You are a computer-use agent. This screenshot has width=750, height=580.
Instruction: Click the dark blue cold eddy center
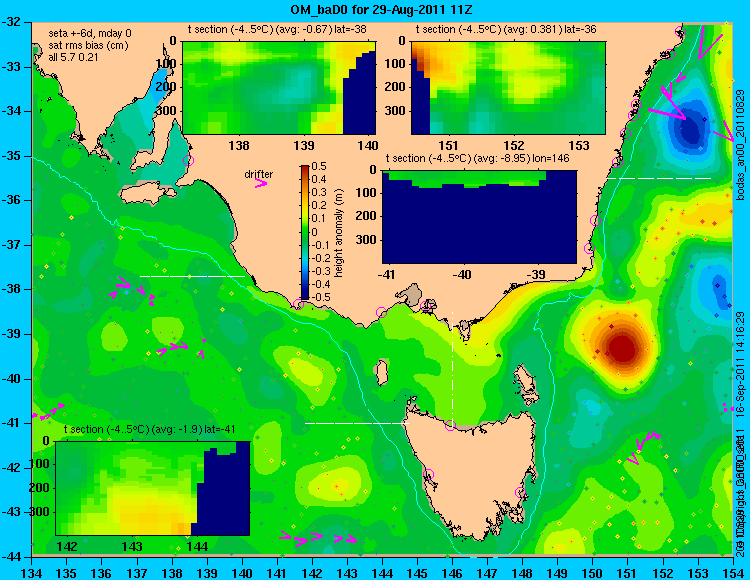click(690, 129)
